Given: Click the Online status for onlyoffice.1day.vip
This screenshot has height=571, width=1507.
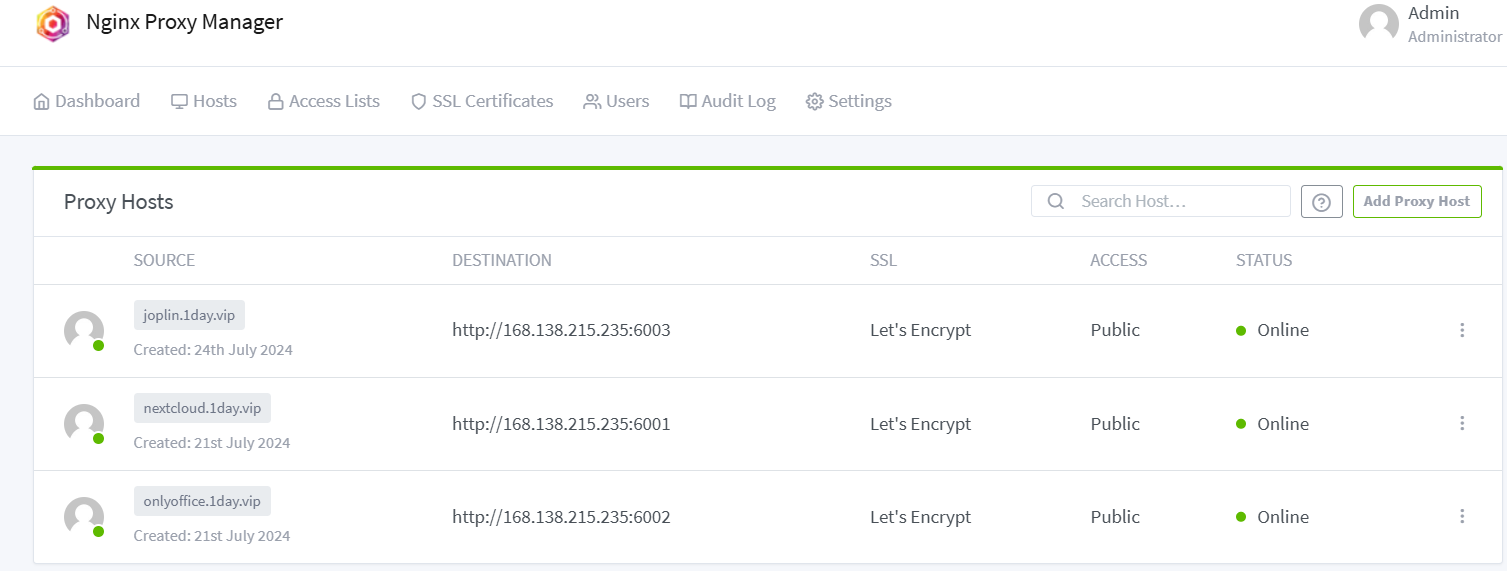Looking at the screenshot, I should [1273, 517].
